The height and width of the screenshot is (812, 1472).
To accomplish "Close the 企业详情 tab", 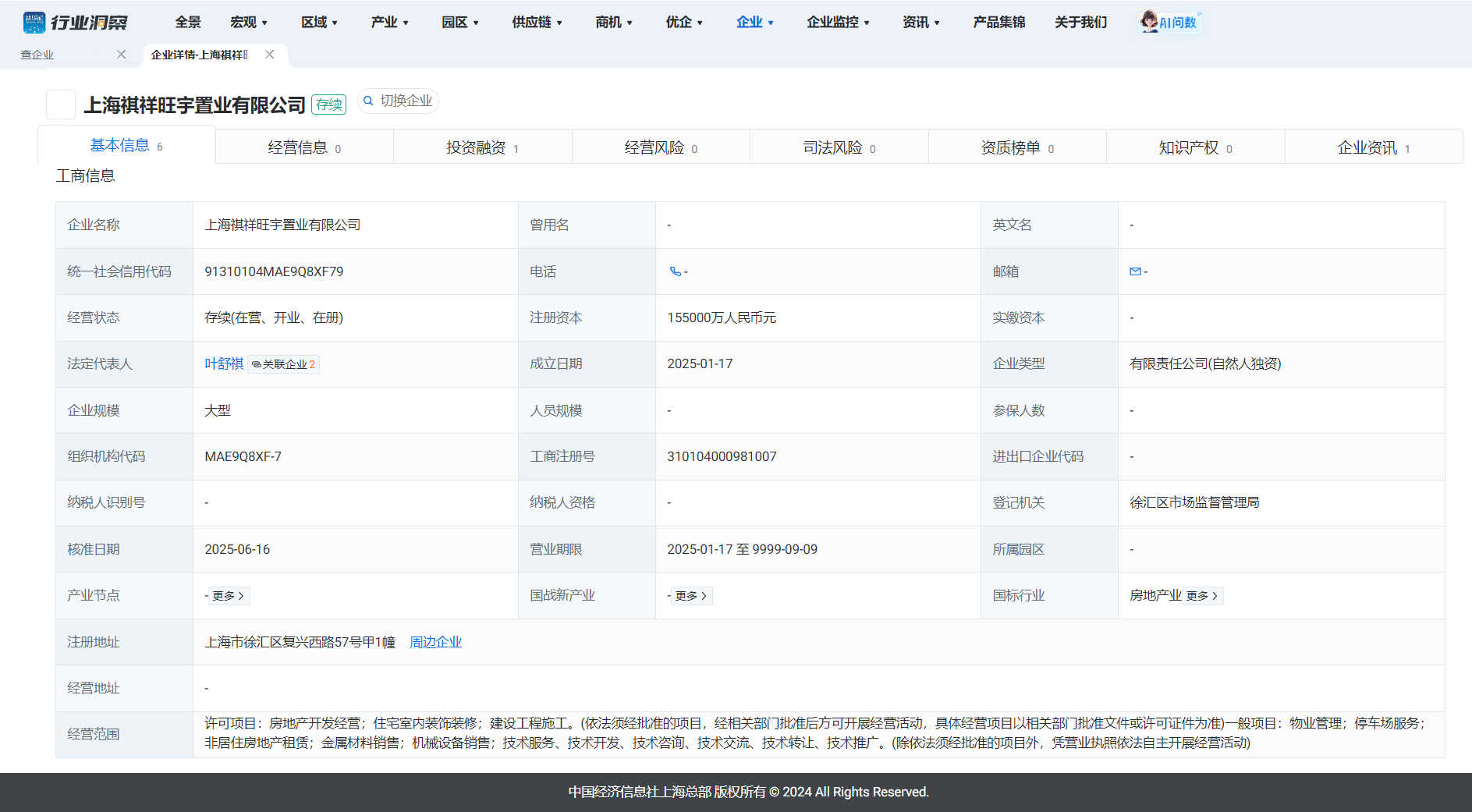I will click(x=269, y=55).
